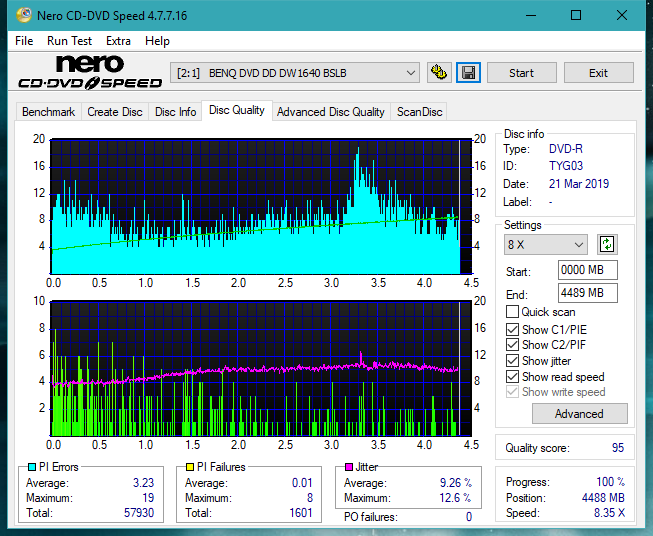This screenshot has width=653, height=536.
Task: Click the Progress 100 % value
Action: click(611, 482)
